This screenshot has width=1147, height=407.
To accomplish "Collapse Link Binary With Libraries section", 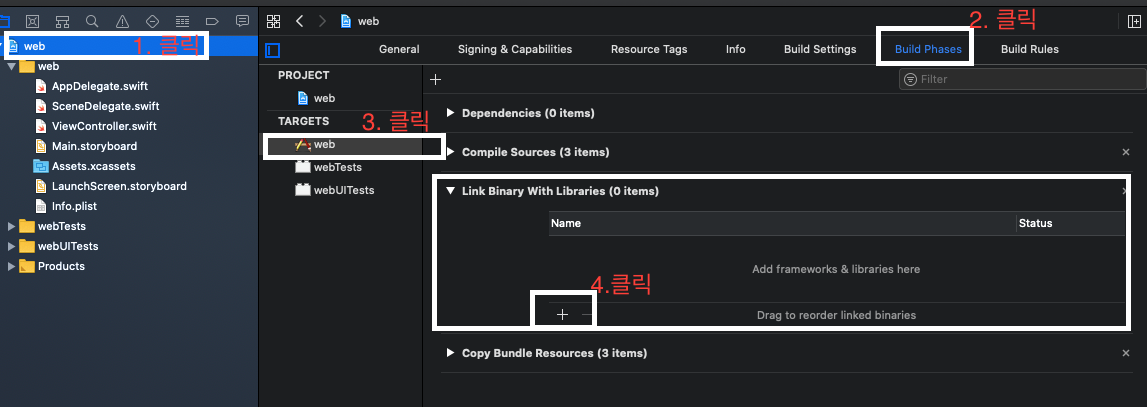I will (451, 191).
